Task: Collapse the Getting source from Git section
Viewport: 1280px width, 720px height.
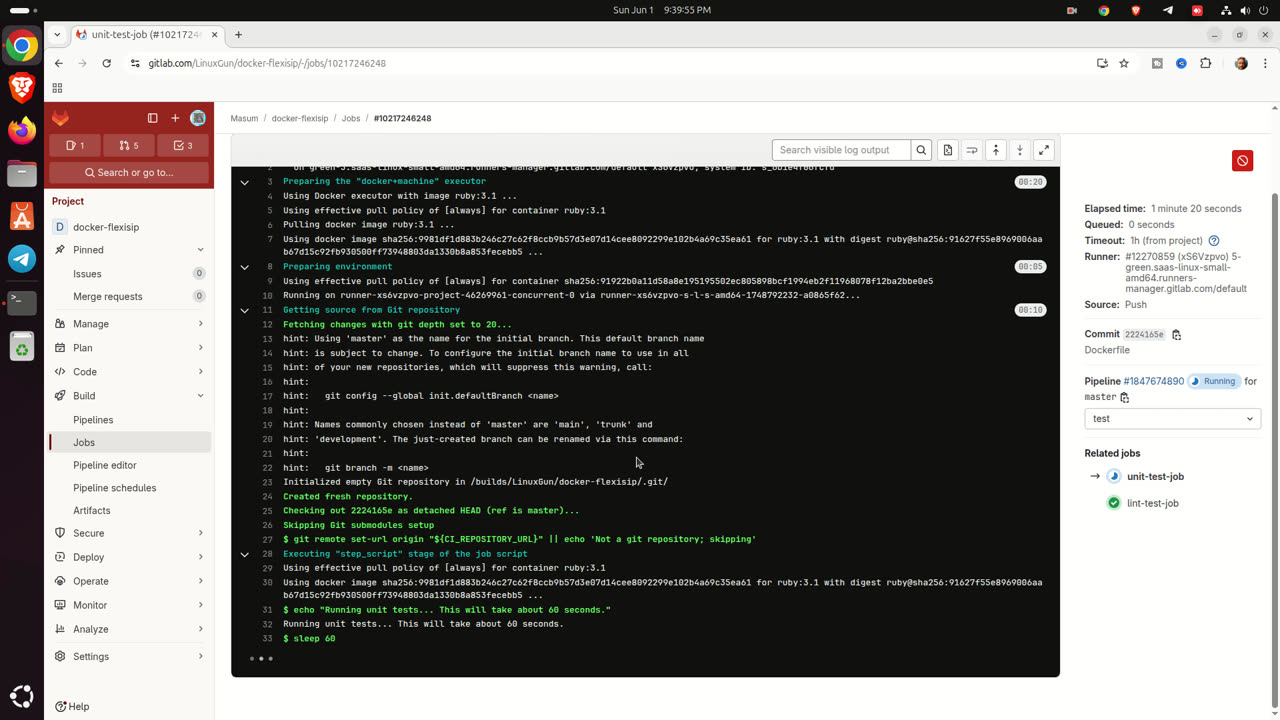Action: [244, 310]
